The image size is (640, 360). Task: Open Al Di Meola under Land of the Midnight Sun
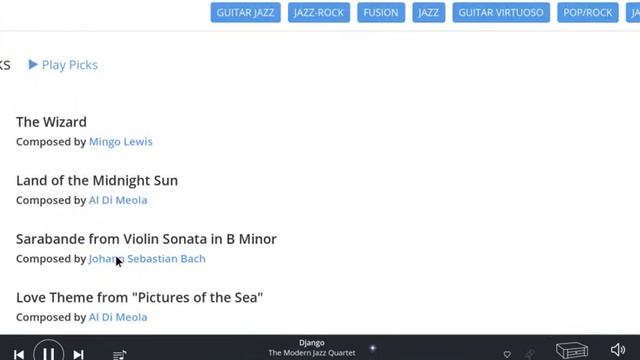point(118,200)
